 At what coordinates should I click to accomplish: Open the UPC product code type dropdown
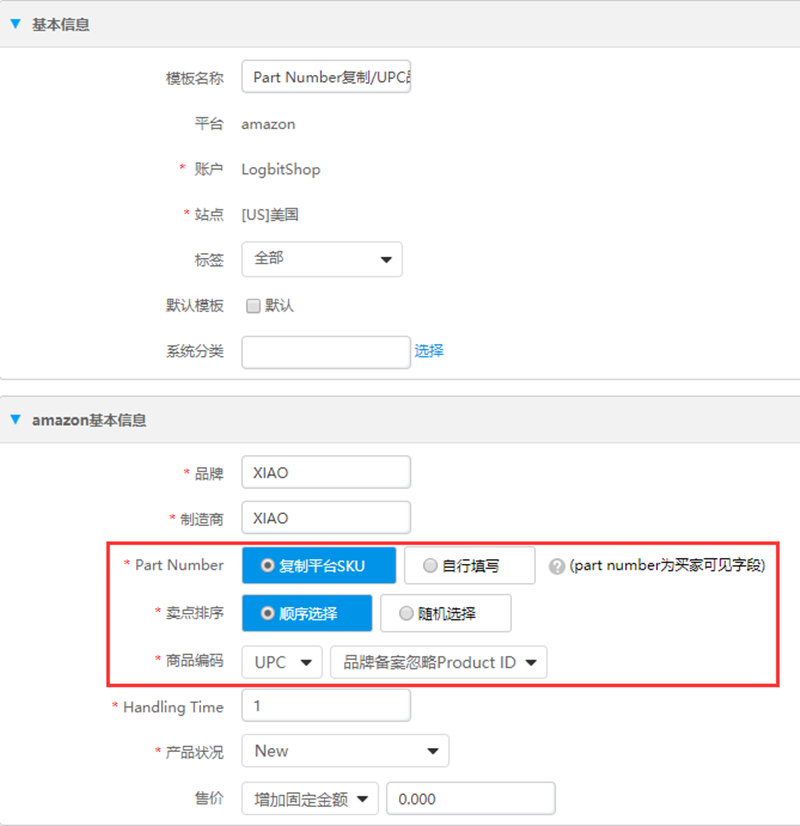pos(282,662)
